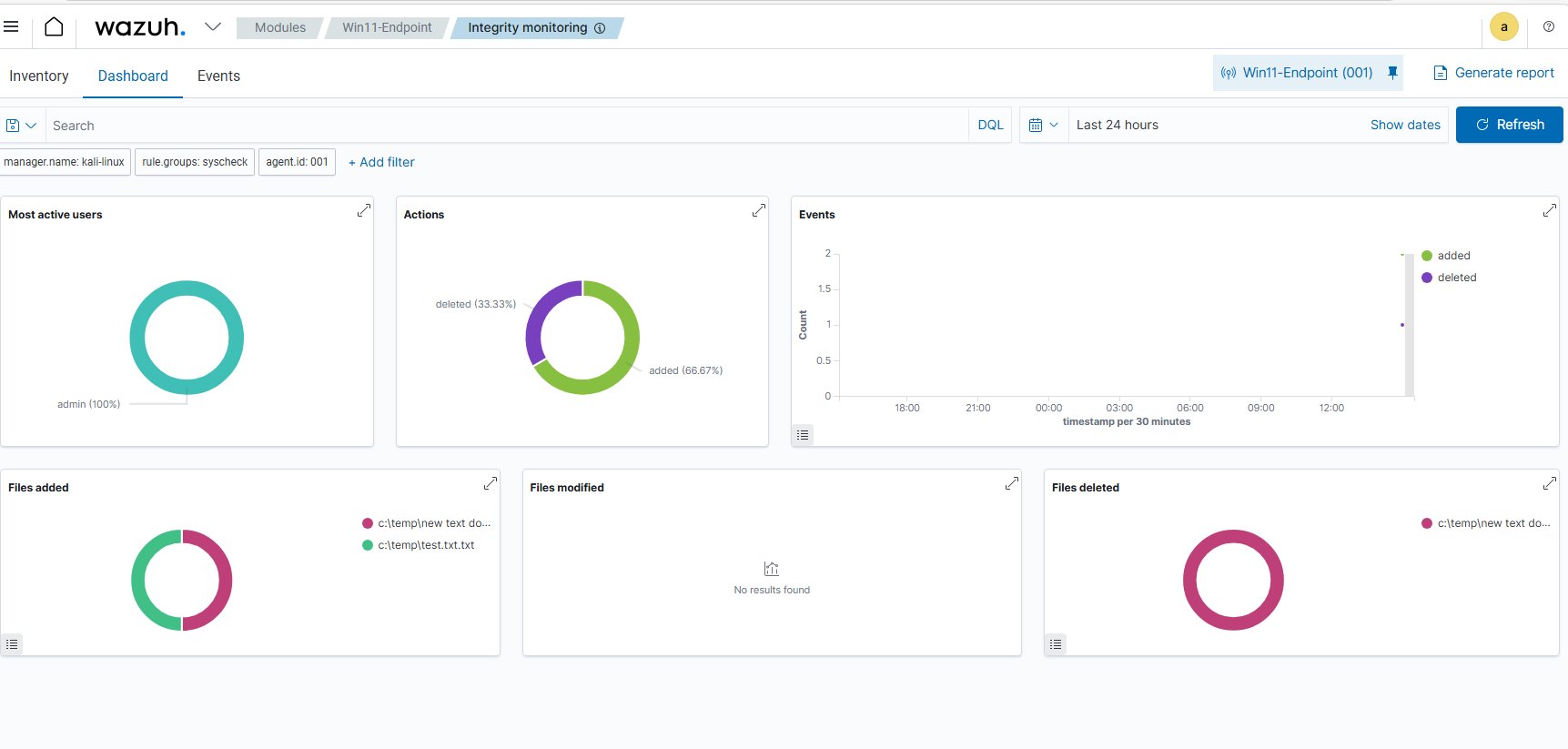
Task: Select Files added c:\temp\new text do... legend entry
Action: pyautogui.click(x=426, y=523)
